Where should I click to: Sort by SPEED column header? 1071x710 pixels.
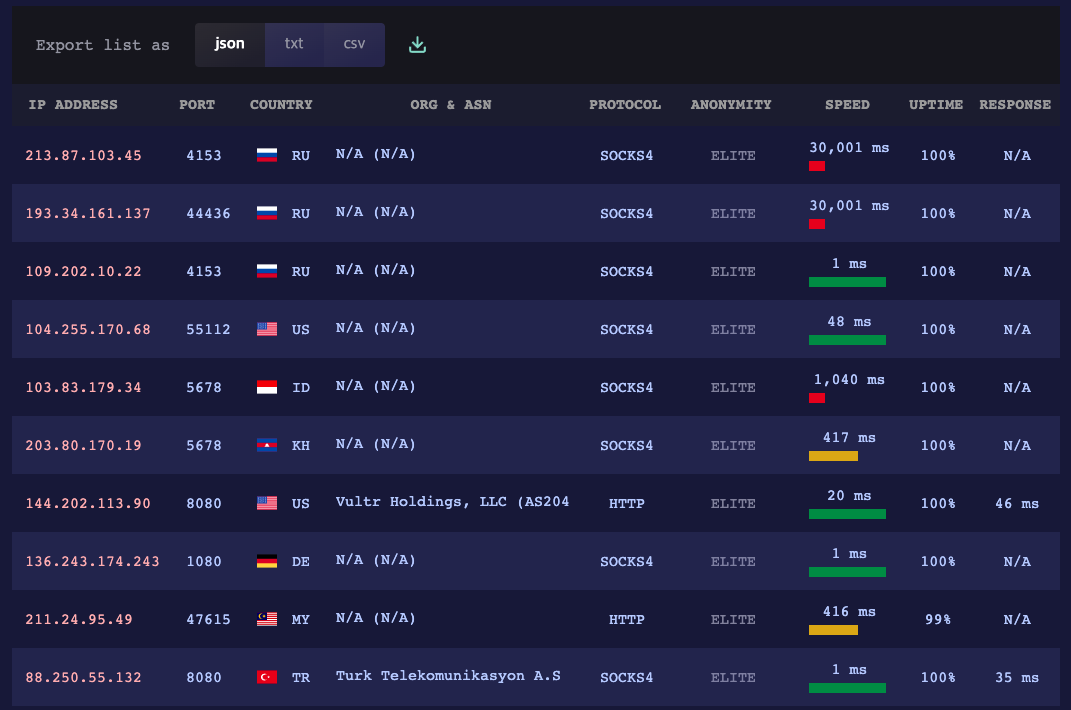click(847, 105)
